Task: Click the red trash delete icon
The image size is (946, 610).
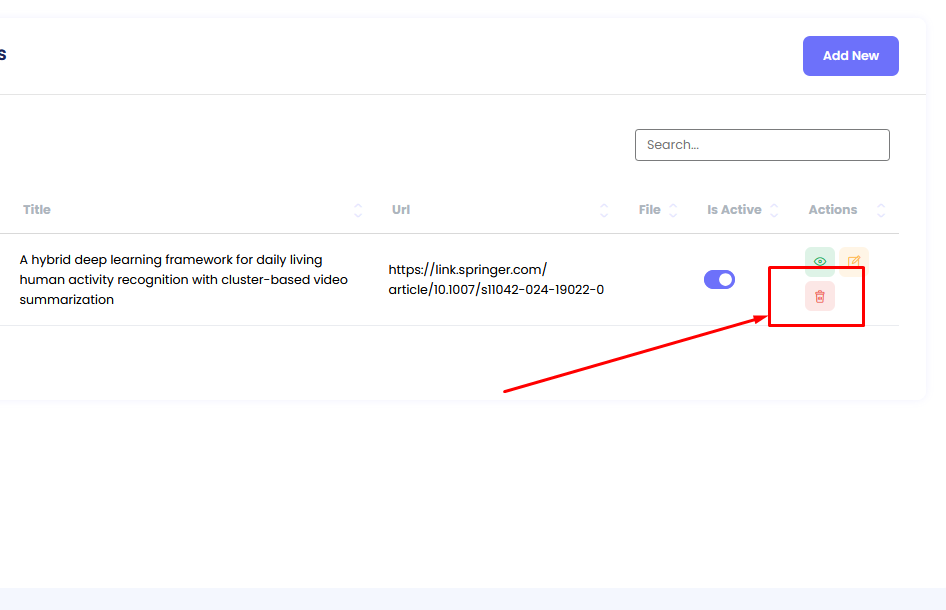Action: [819, 296]
